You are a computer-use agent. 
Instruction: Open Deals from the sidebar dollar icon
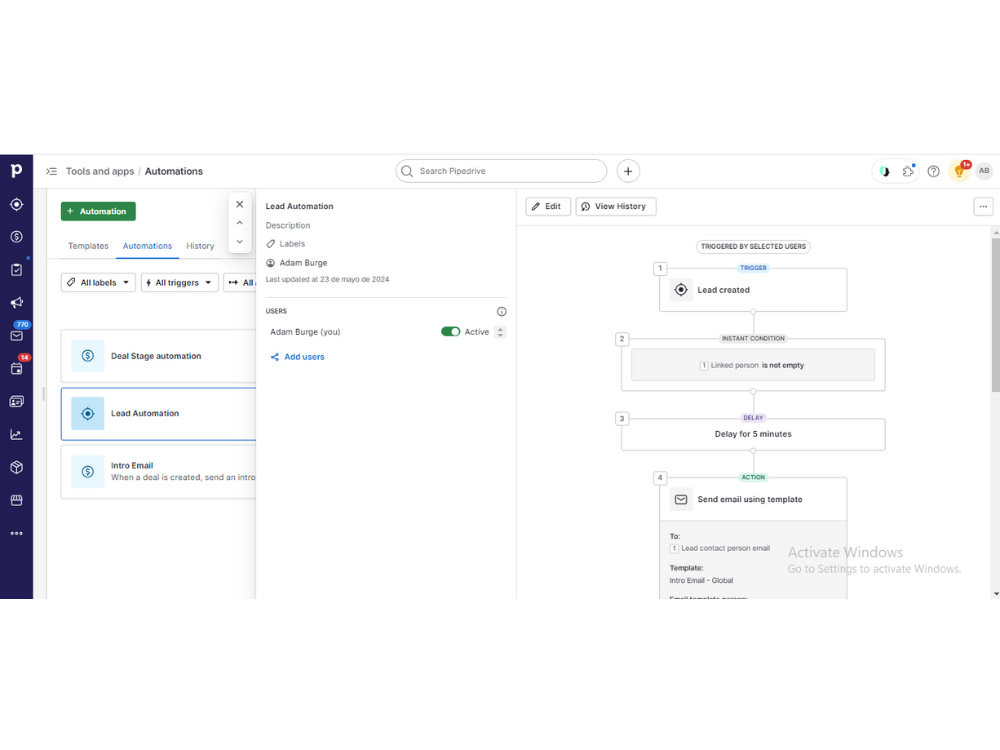coord(17,237)
